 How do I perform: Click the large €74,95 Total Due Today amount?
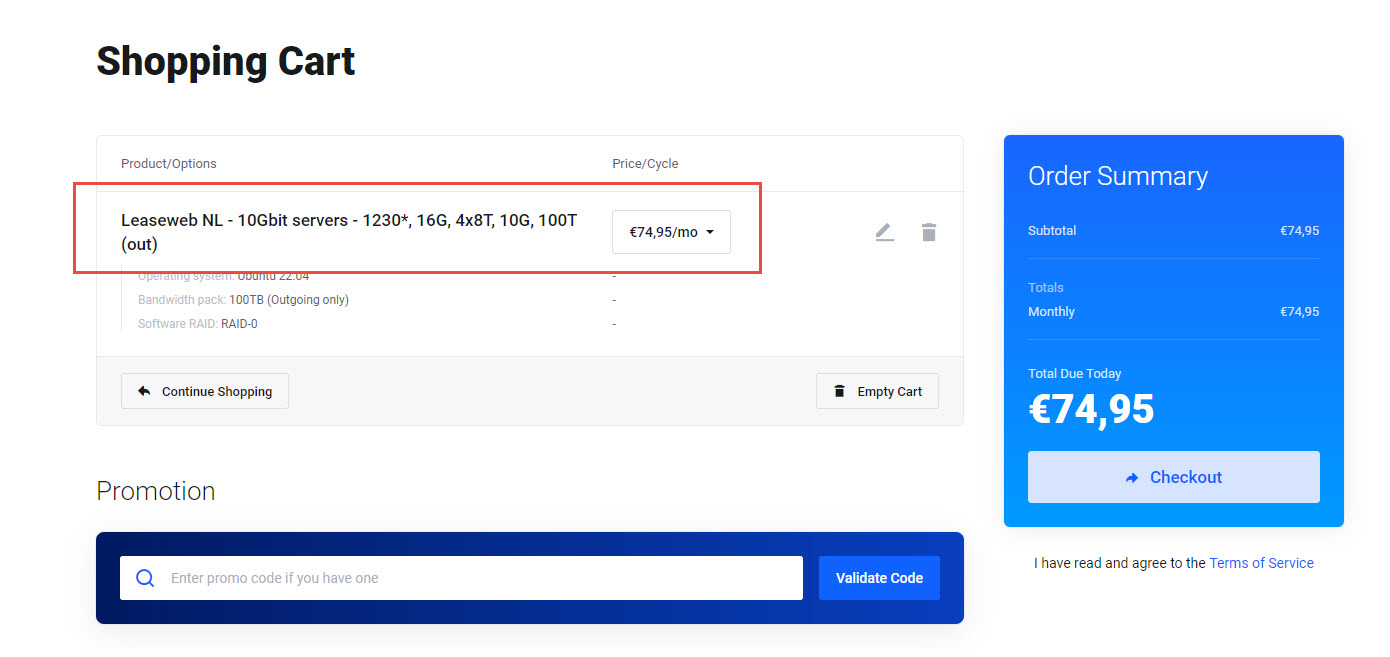tap(1091, 409)
